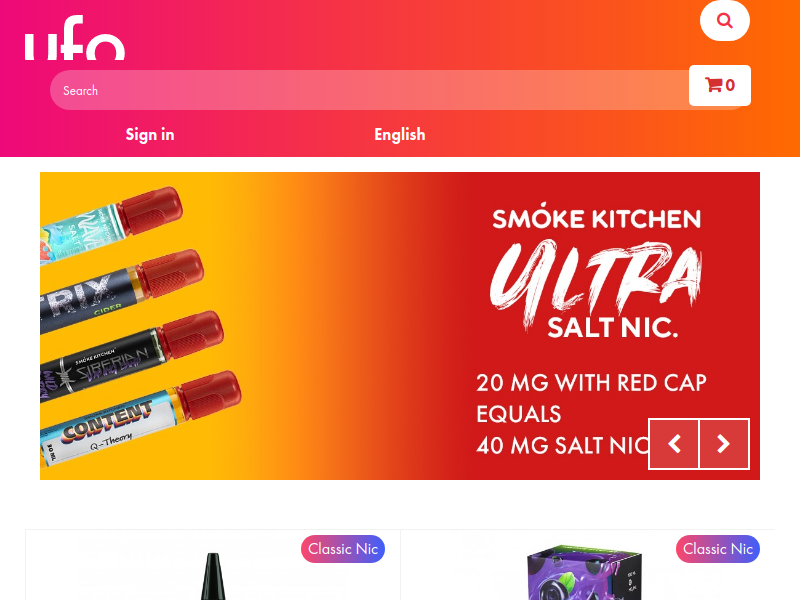
Task: Advance to next banner slide arrow
Action: point(724,444)
